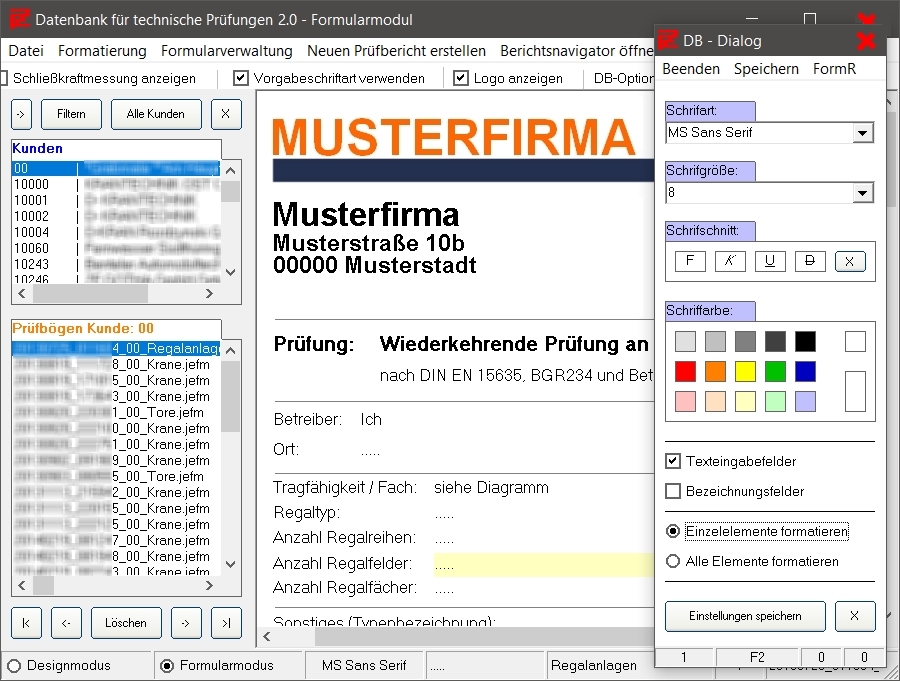This screenshot has width=900, height=681.
Task: Click main window application icon
Action: click(18, 19)
